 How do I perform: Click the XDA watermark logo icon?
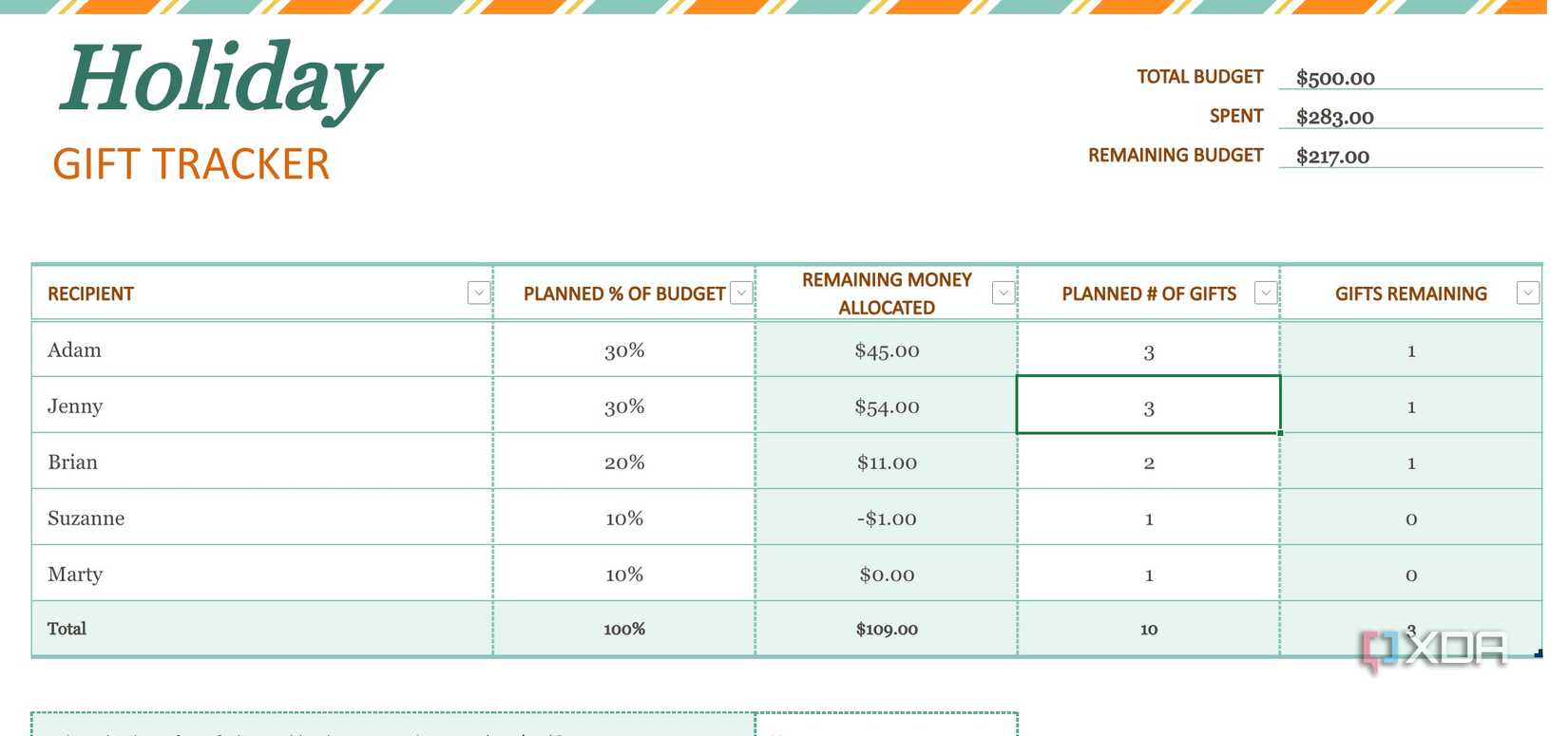(x=1378, y=648)
